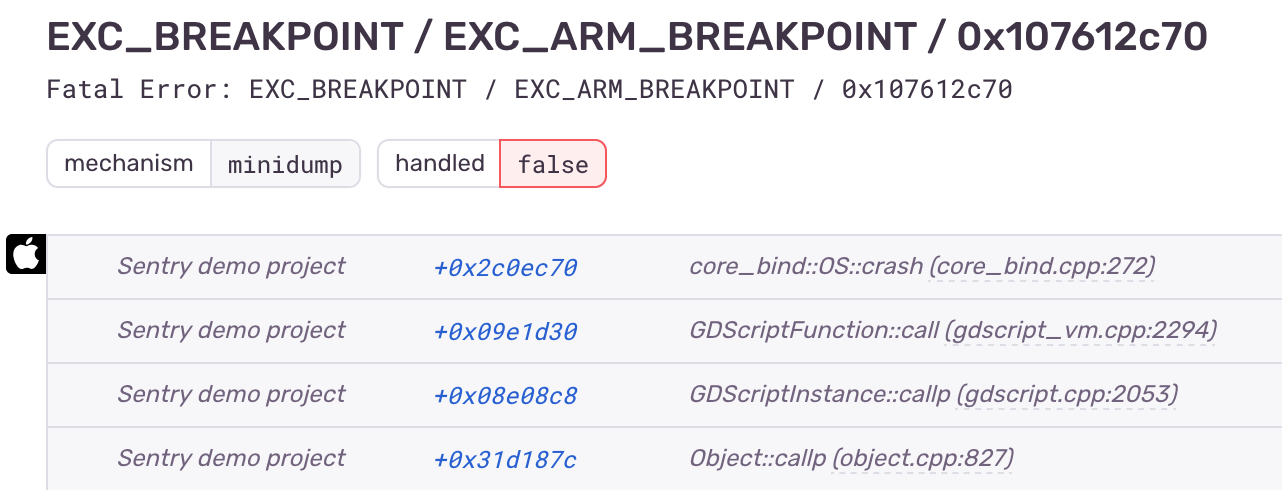Click object.cpp:827 source reference
1282x490 pixels.
coord(925,459)
